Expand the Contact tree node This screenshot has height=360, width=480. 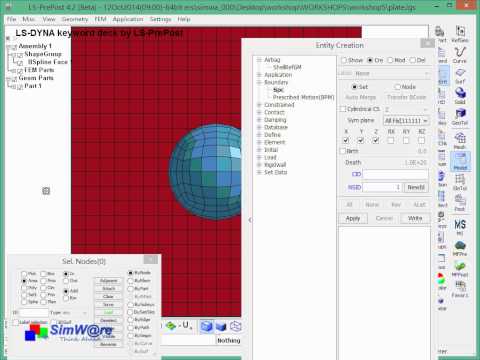pyautogui.click(x=259, y=112)
